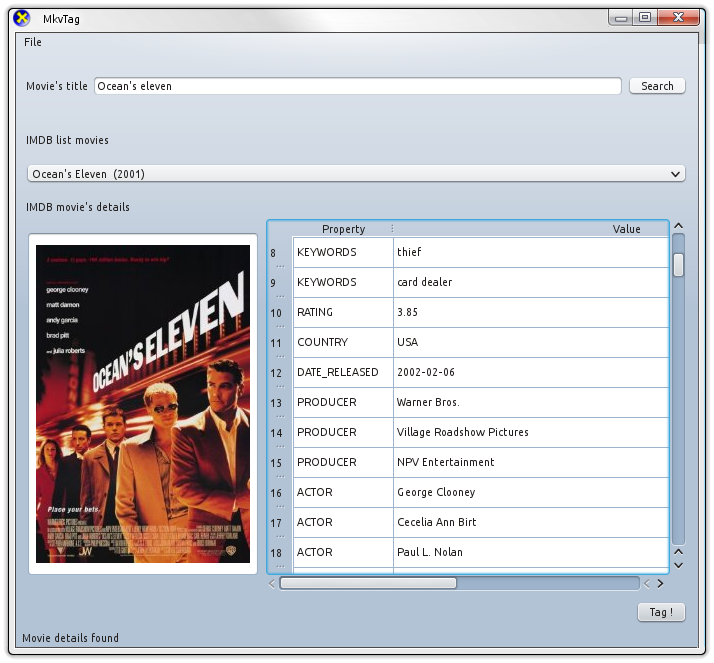Close the MkvTag window

pos(678,18)
